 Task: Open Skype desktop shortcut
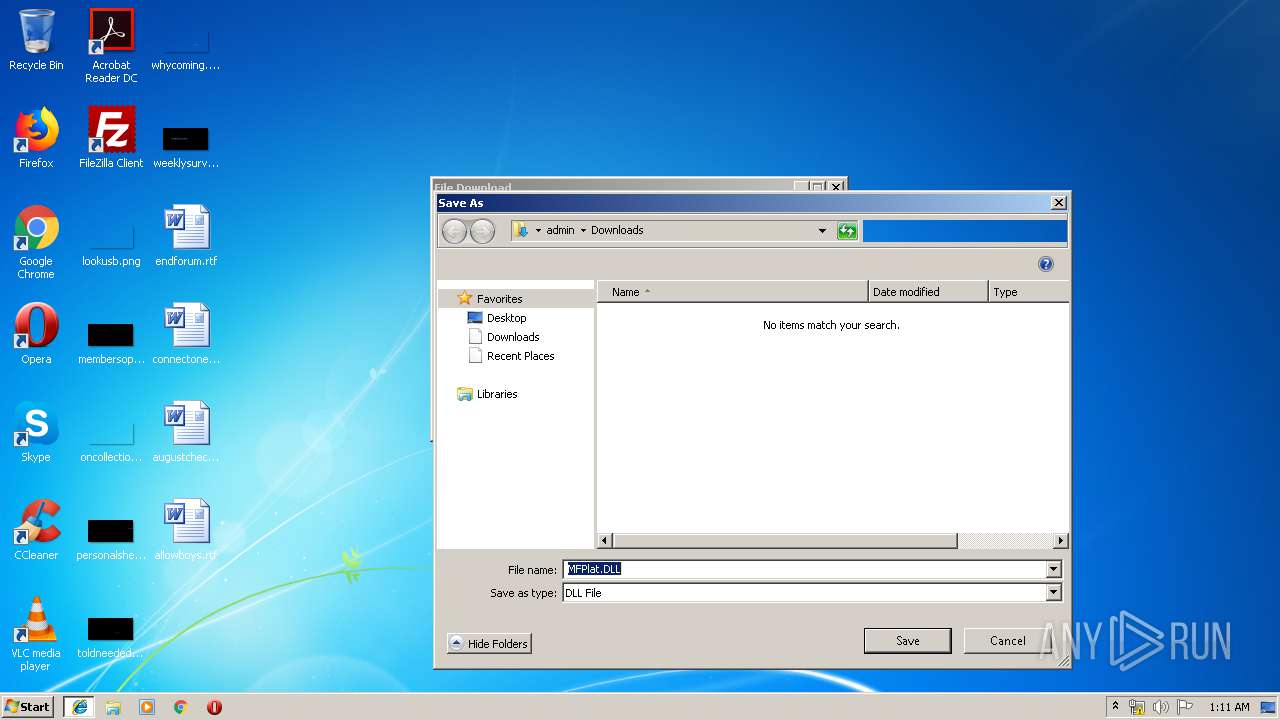tap(36, 433)
